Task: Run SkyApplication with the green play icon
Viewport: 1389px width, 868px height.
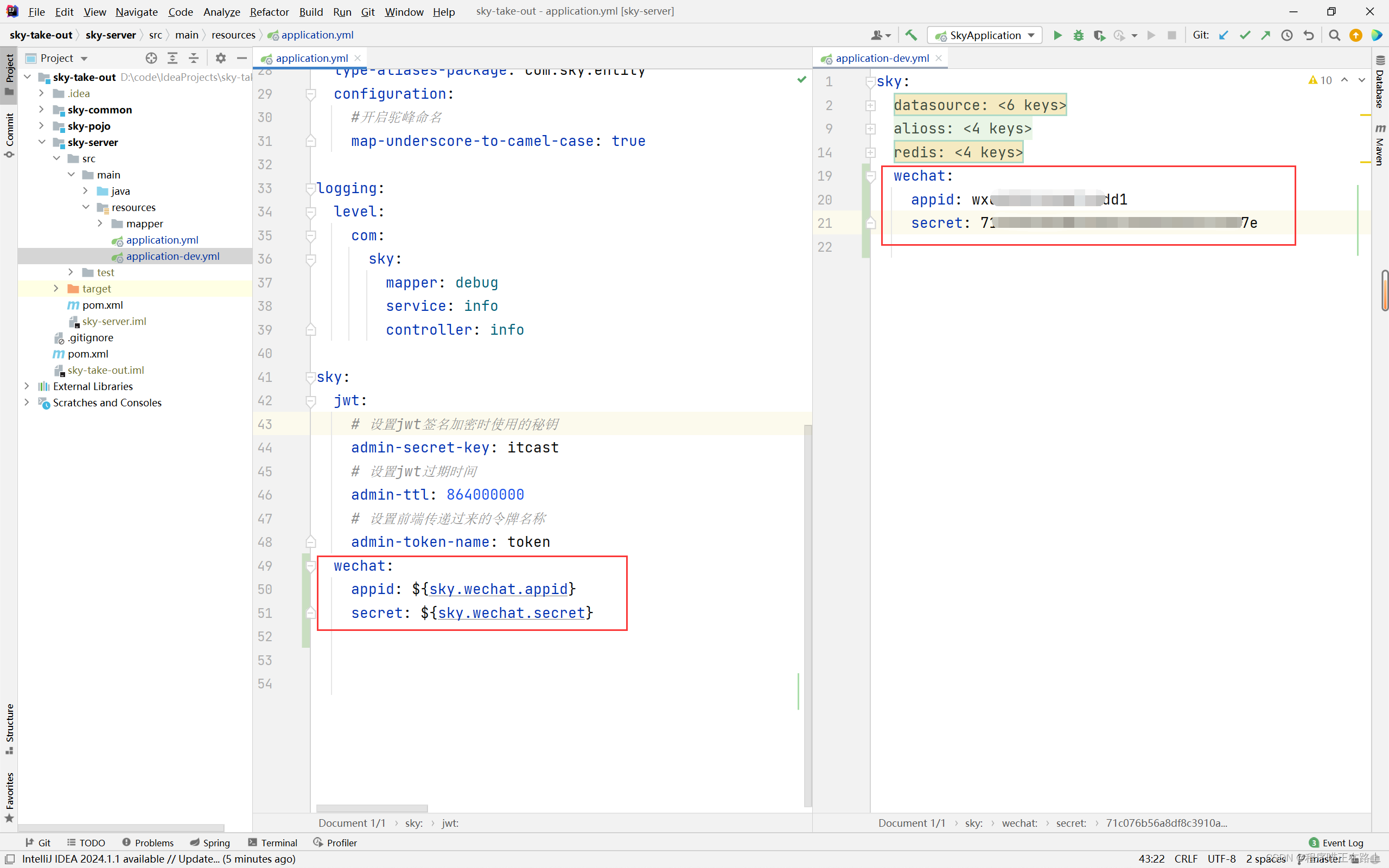Action: click(1057, 35)
